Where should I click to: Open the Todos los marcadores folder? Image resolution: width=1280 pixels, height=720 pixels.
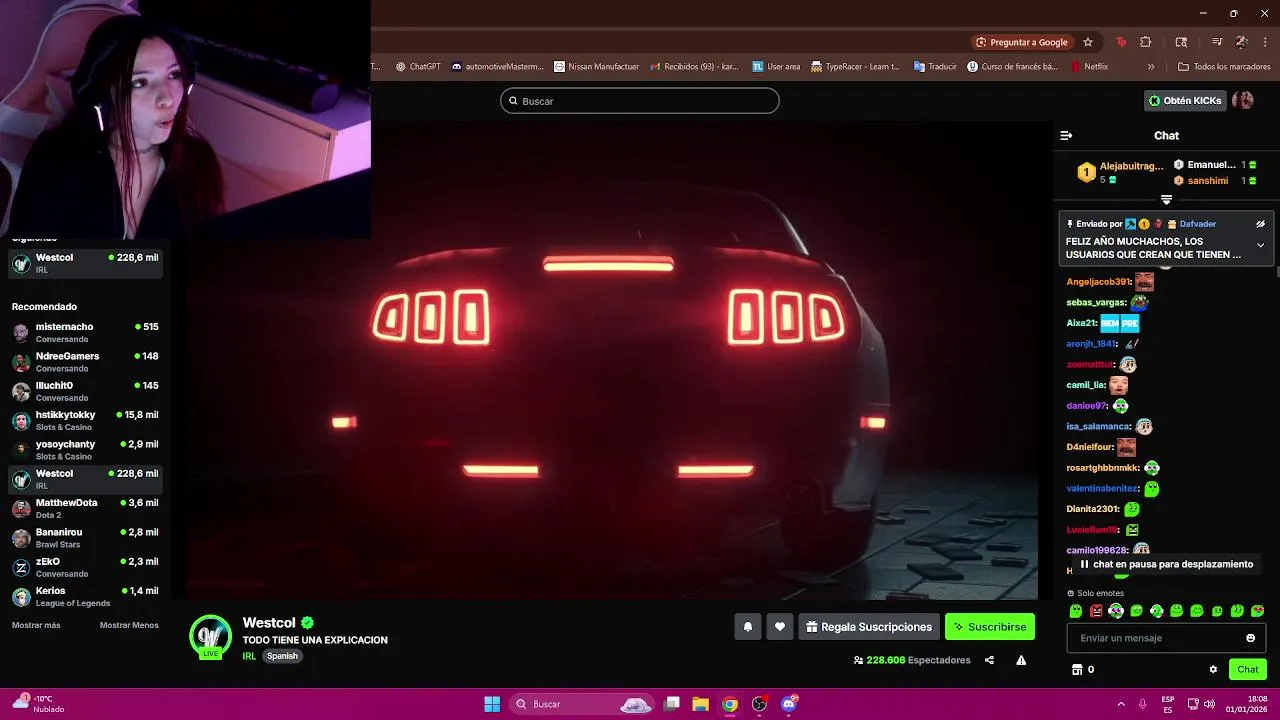(1224, 67)
